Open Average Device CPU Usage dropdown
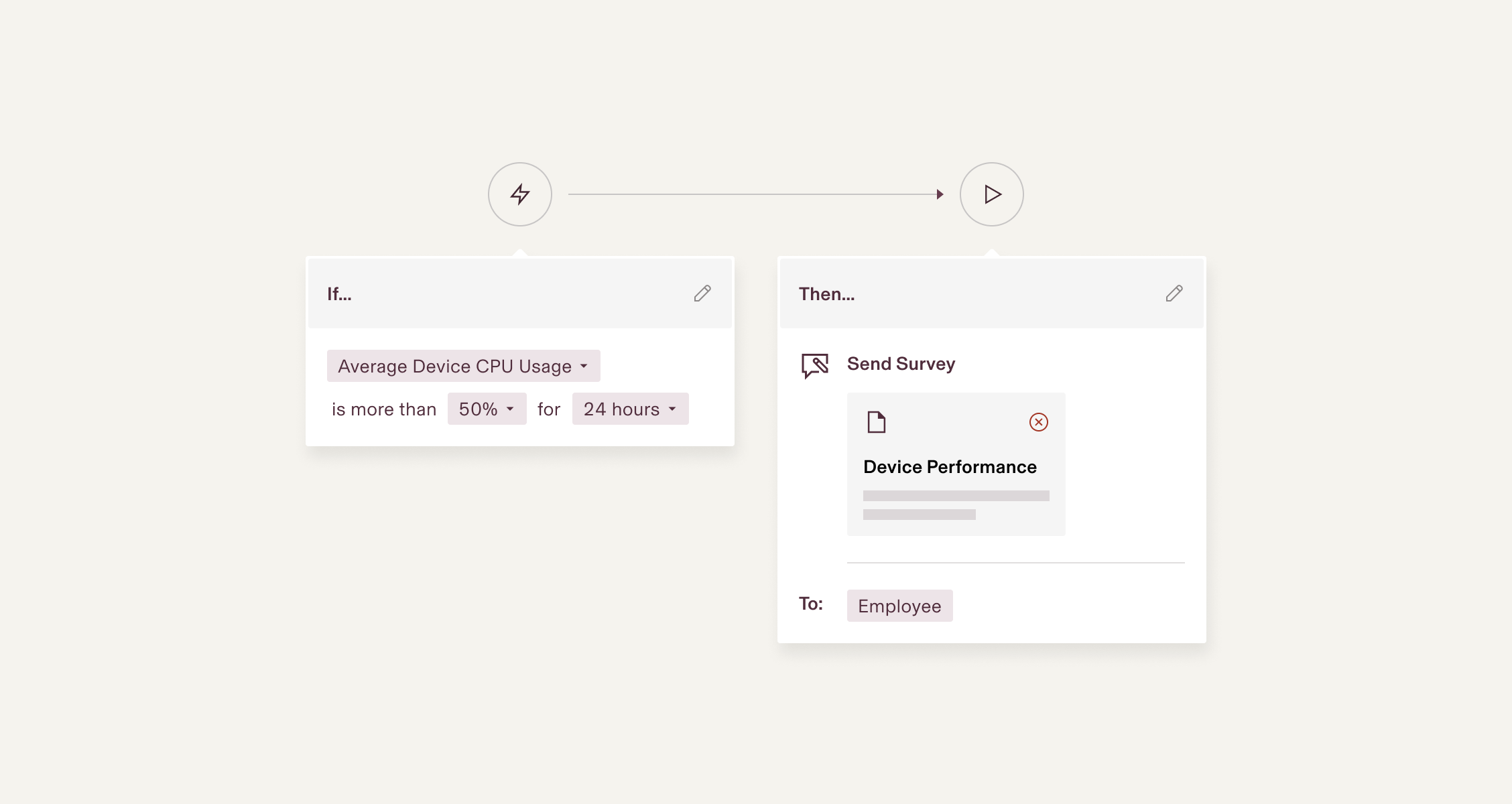 [463, 366]
